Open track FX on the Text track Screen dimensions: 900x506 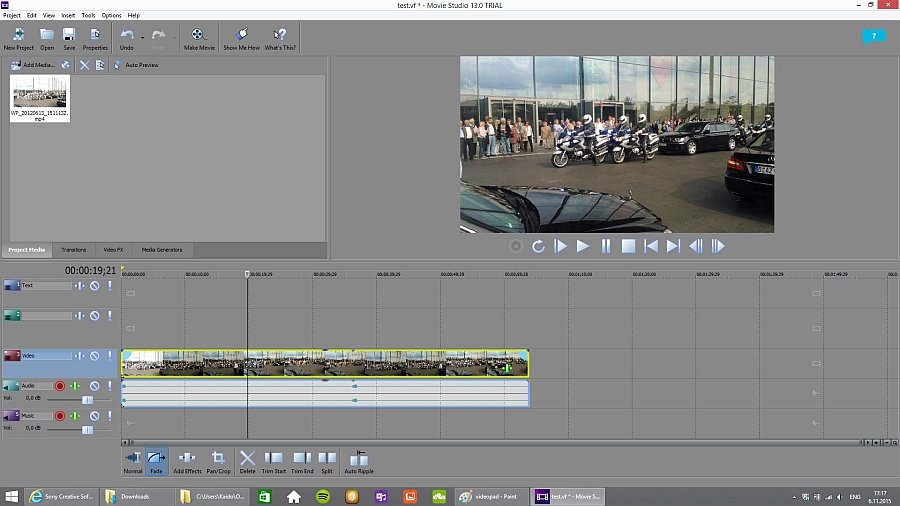click(x=79, y=286)
